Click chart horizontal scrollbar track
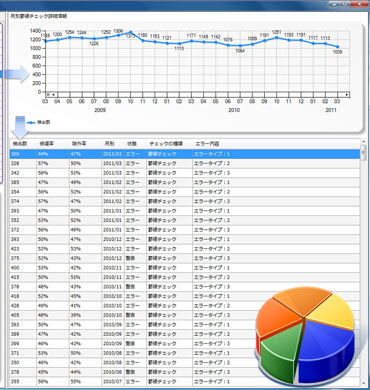The image size is (370, 390). 200,95
